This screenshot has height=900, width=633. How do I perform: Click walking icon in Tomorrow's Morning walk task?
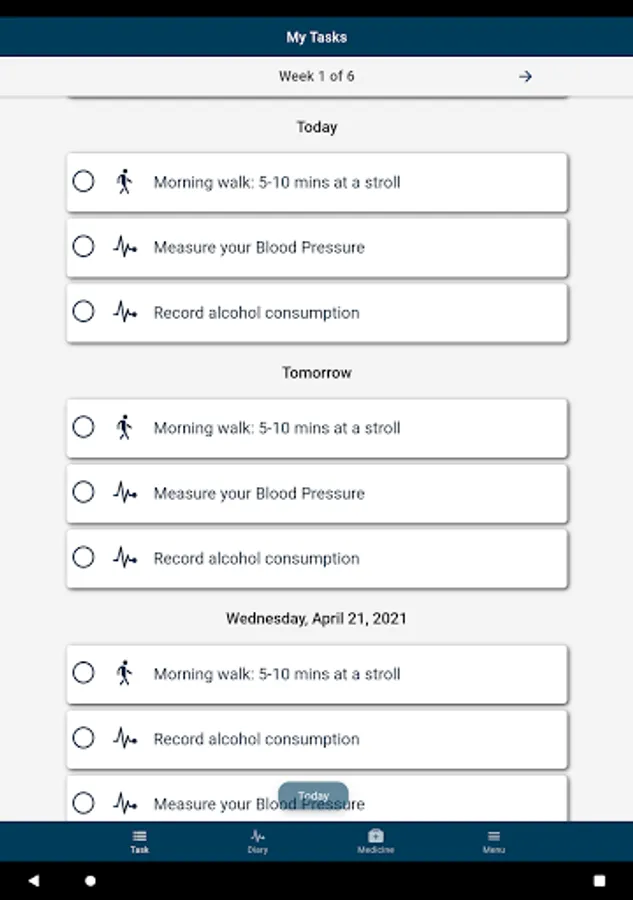point(124,428)
